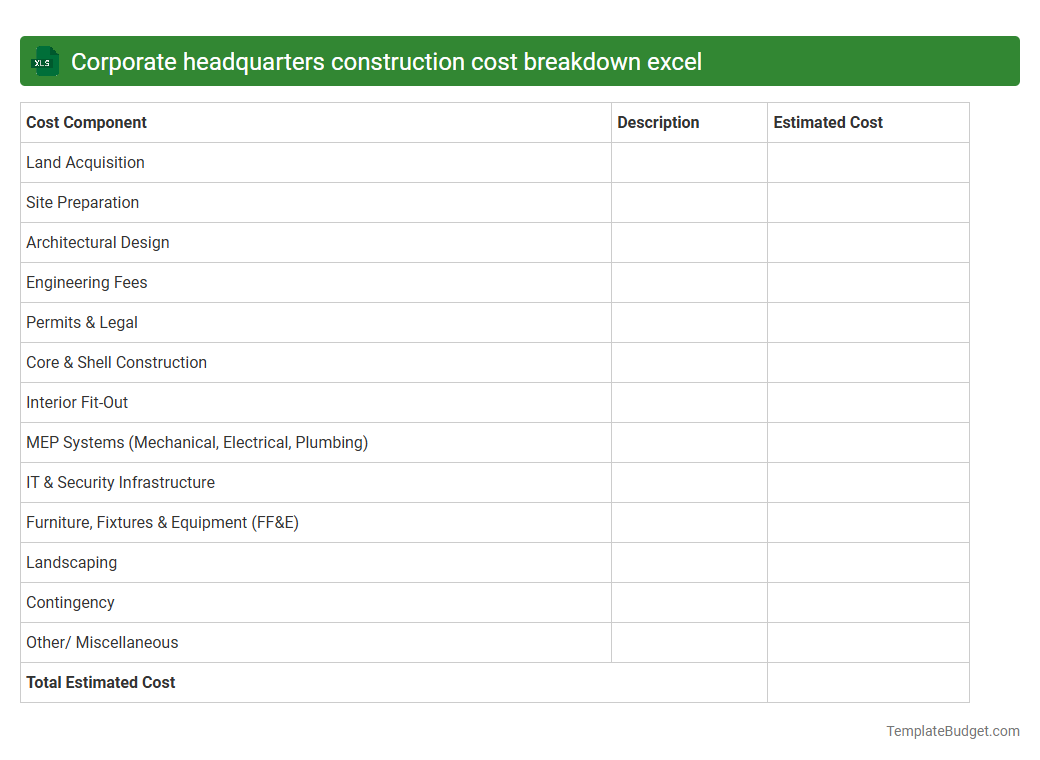Select the Landscaping cost row
1040x760 pixels.
coord(71,562)
